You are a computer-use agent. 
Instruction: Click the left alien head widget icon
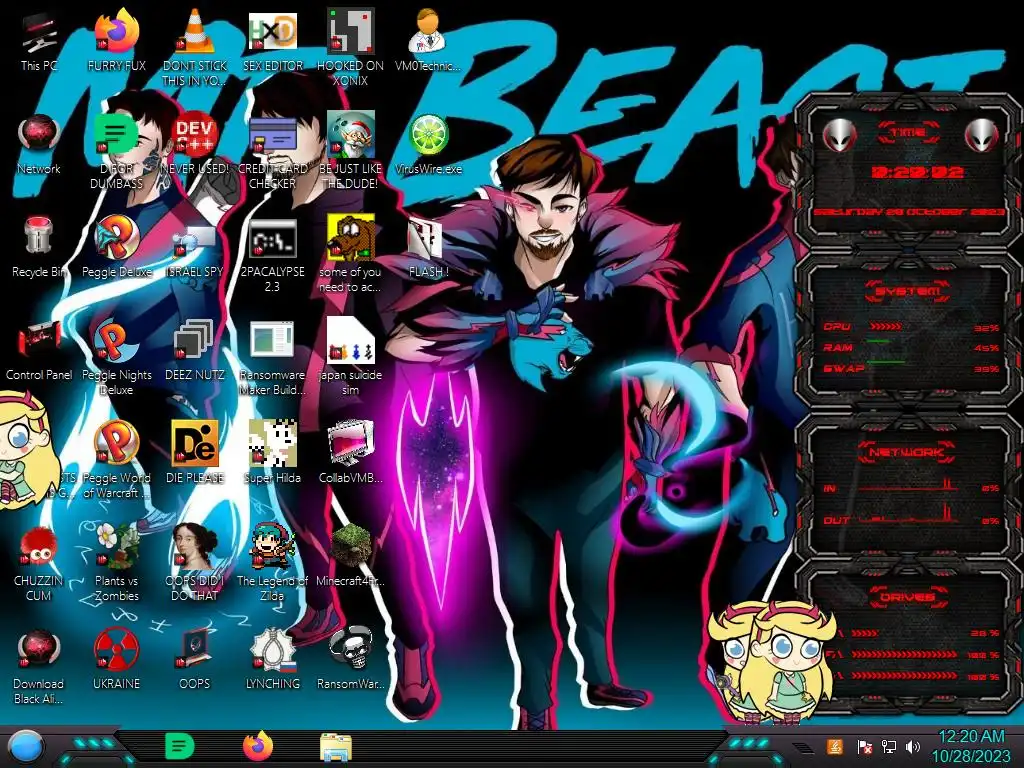[839, 136]
